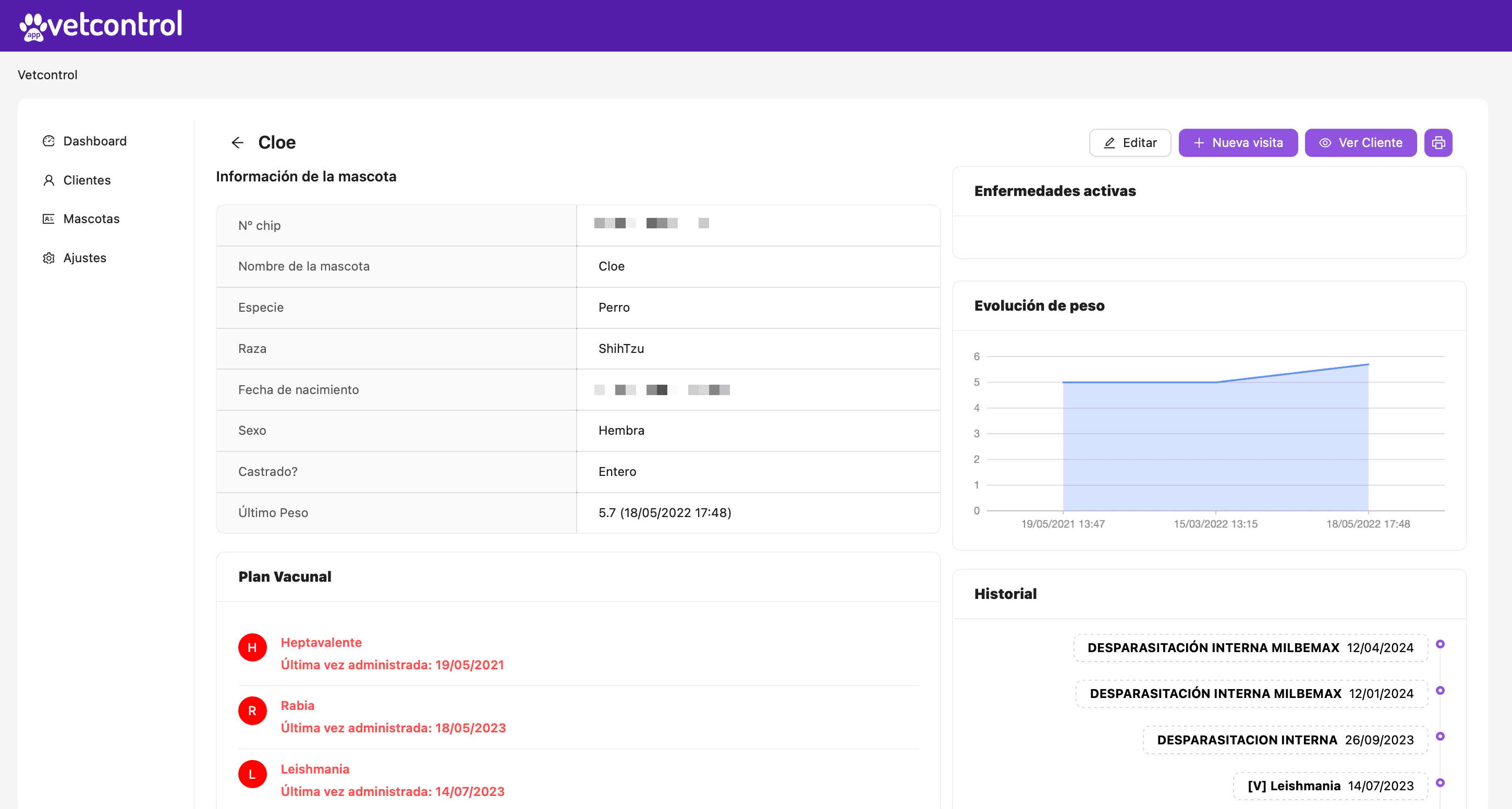1512x809 pixels.
Task: Go to Clientes section
Action: (77, 180)
